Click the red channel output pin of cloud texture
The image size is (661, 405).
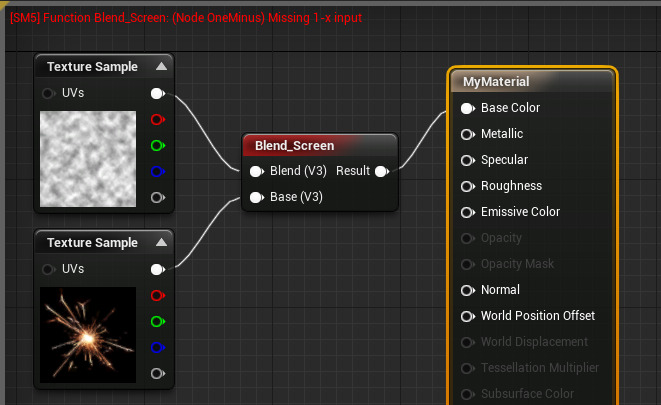coord(157,120)
